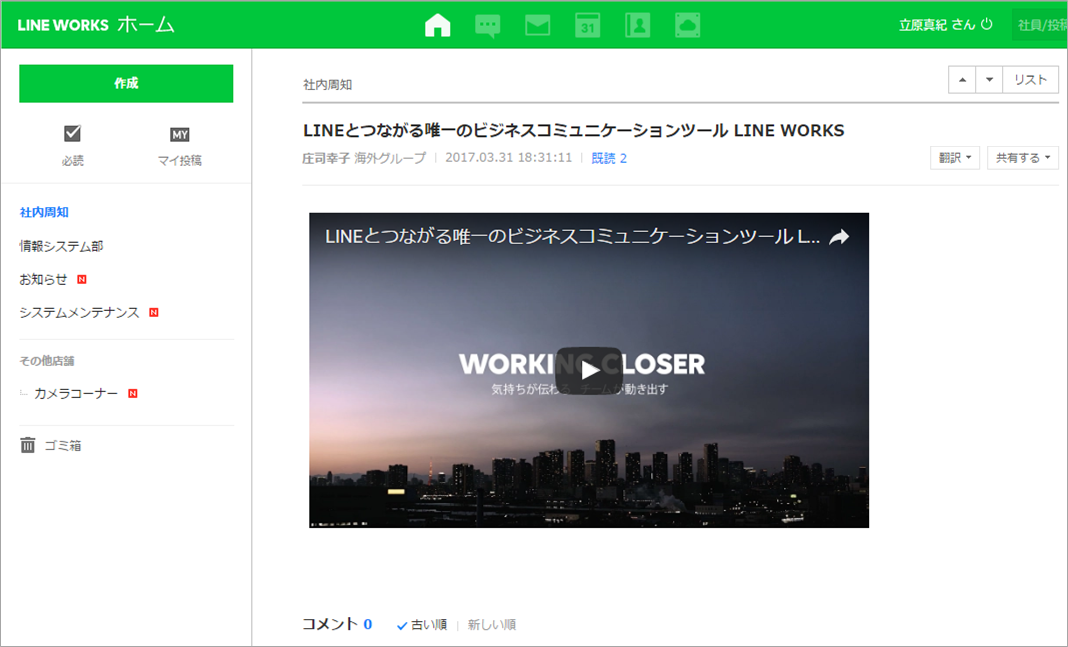
Task: Click the video share arrow icon
Action: (839, 237)
